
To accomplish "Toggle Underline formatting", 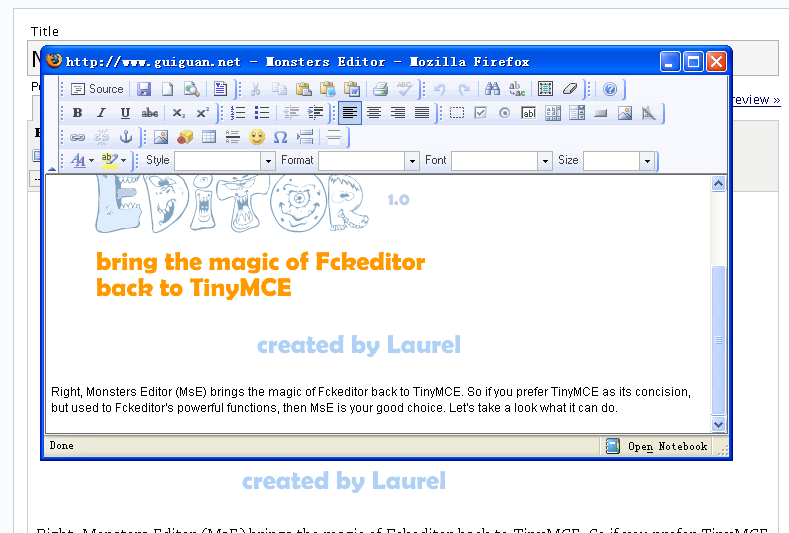I will pyautogui.click(x=125, y=113).
